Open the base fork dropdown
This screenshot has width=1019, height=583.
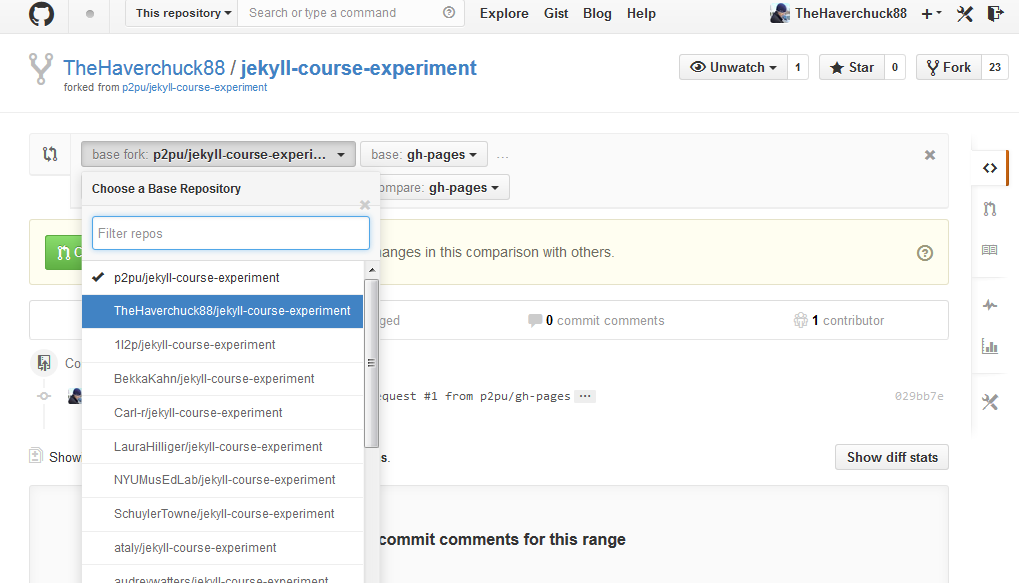218,155
